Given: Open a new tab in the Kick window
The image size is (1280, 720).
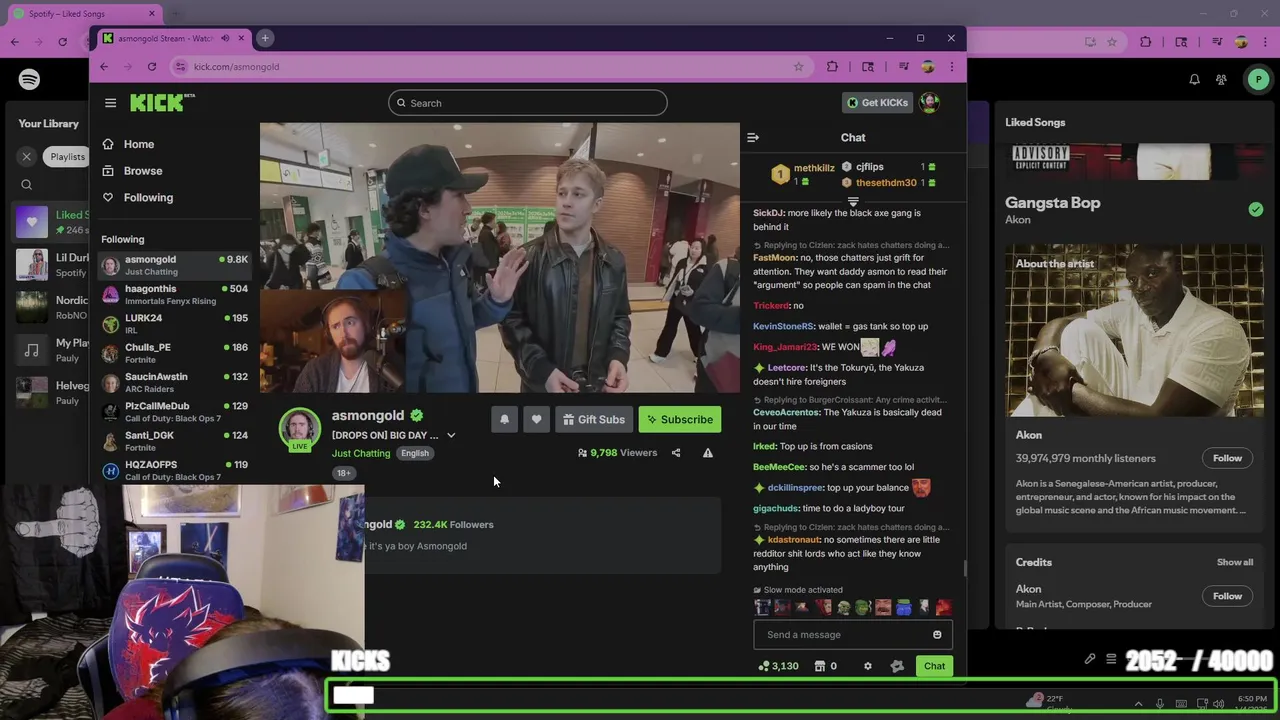Looking at the screenshot, I should coord(265,38).
